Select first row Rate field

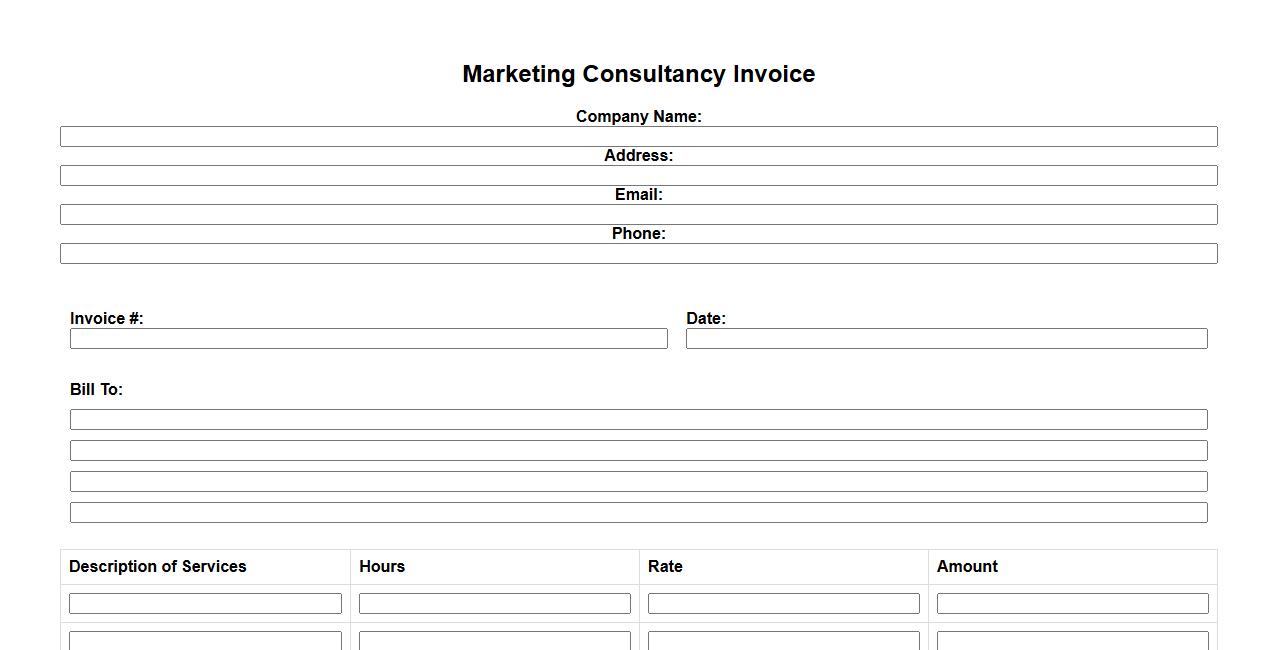[783, 604]
